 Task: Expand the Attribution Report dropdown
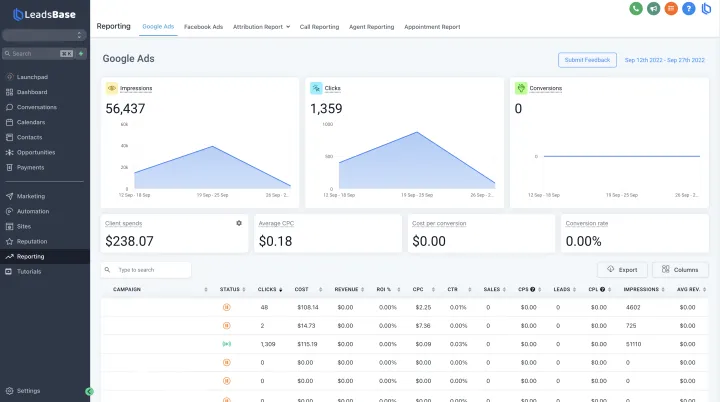point(261,27)
